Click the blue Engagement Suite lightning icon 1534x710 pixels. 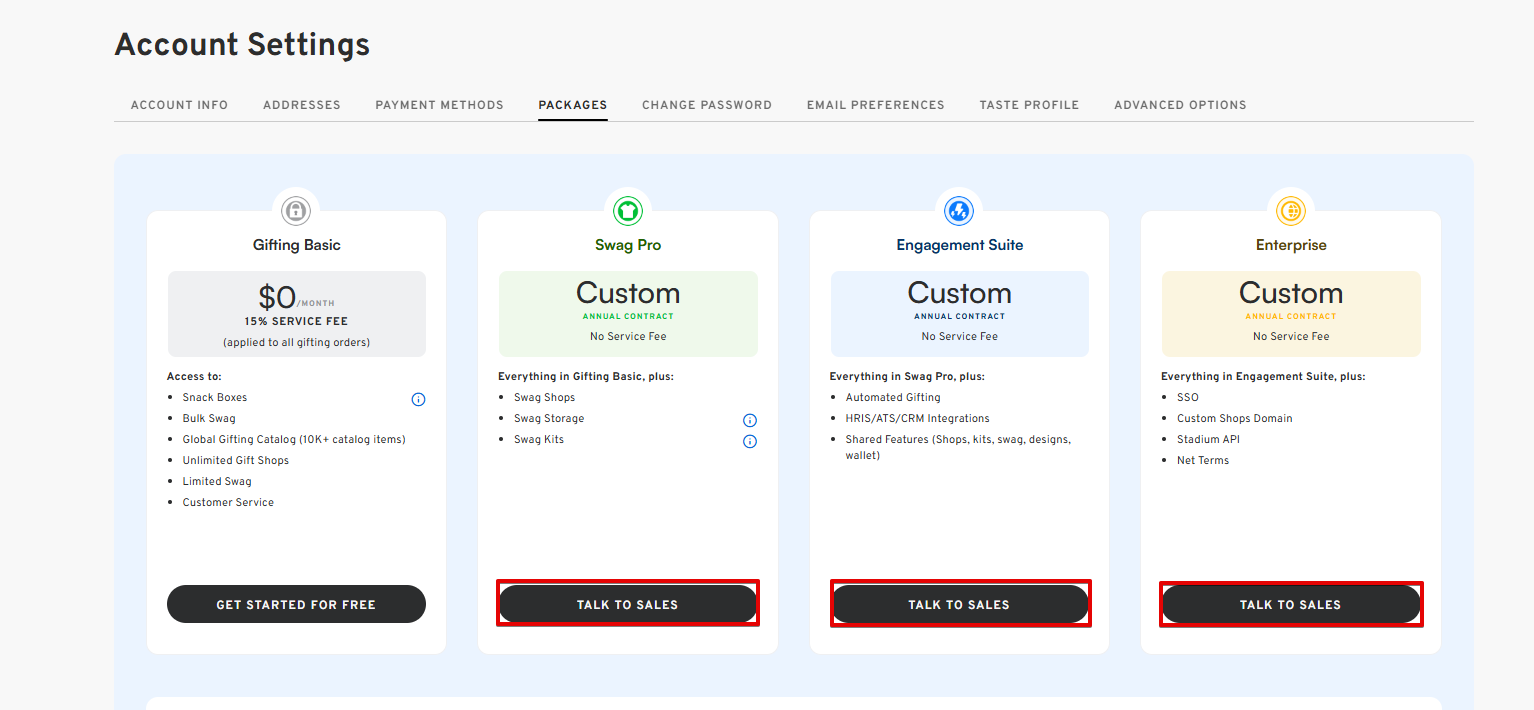tap(959, 211)
